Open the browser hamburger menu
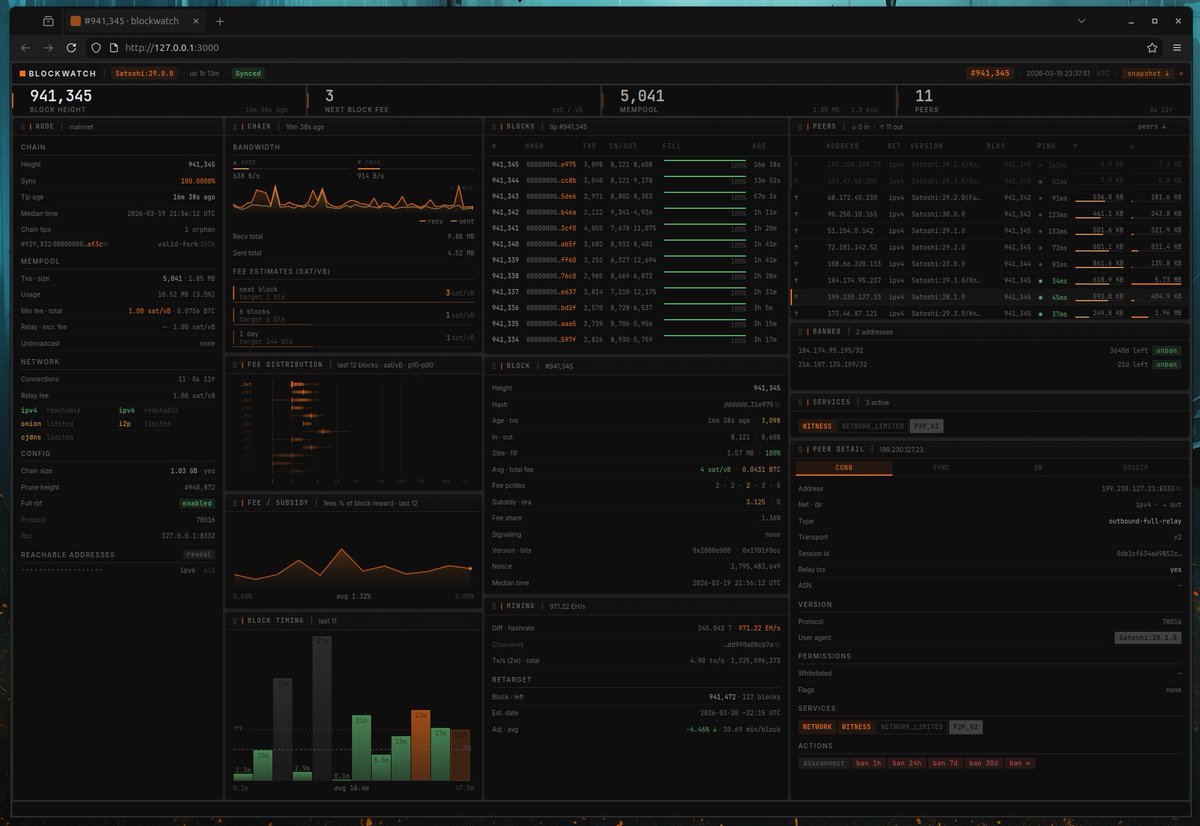 (1177, 47)
